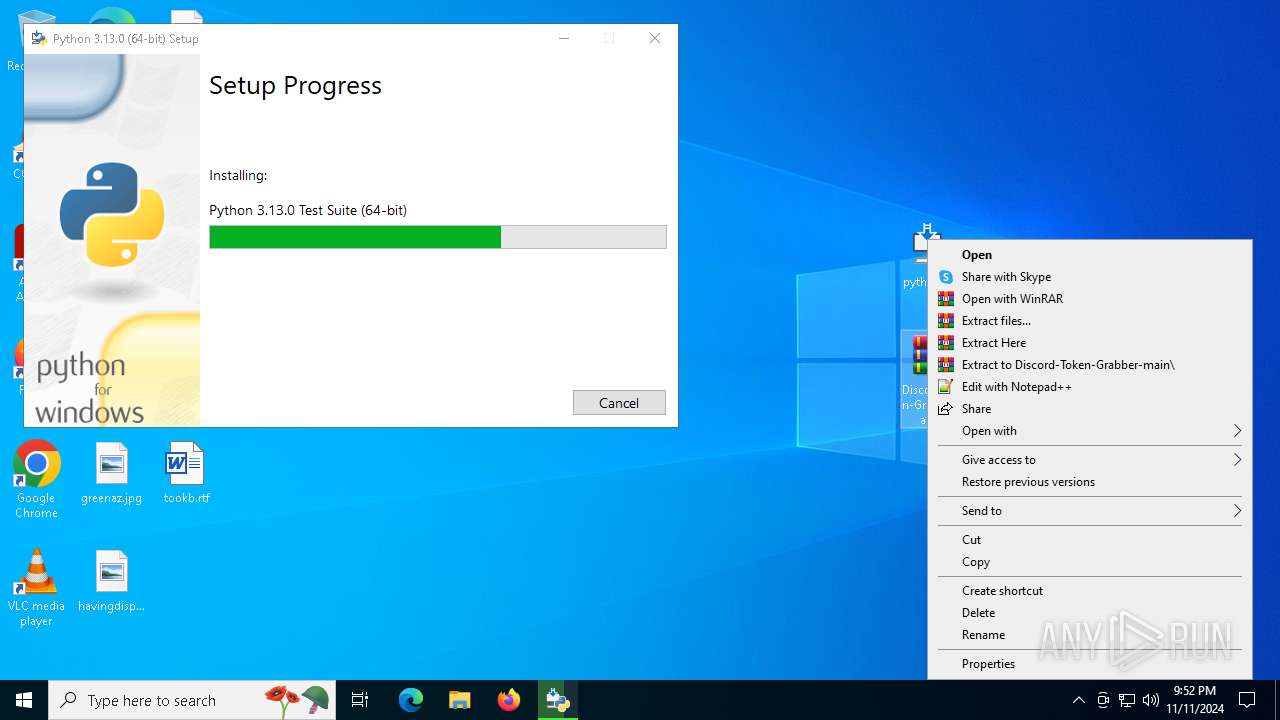This screenshot has height=720, width=1280.
Task: Cancel the Python setup installation
Action: [x=619, y=402]
